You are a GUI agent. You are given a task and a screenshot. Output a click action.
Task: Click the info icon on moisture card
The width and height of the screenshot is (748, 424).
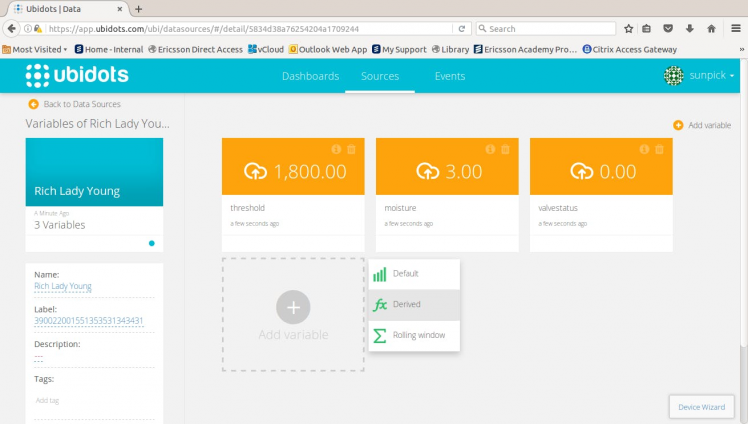click(490, 149)
